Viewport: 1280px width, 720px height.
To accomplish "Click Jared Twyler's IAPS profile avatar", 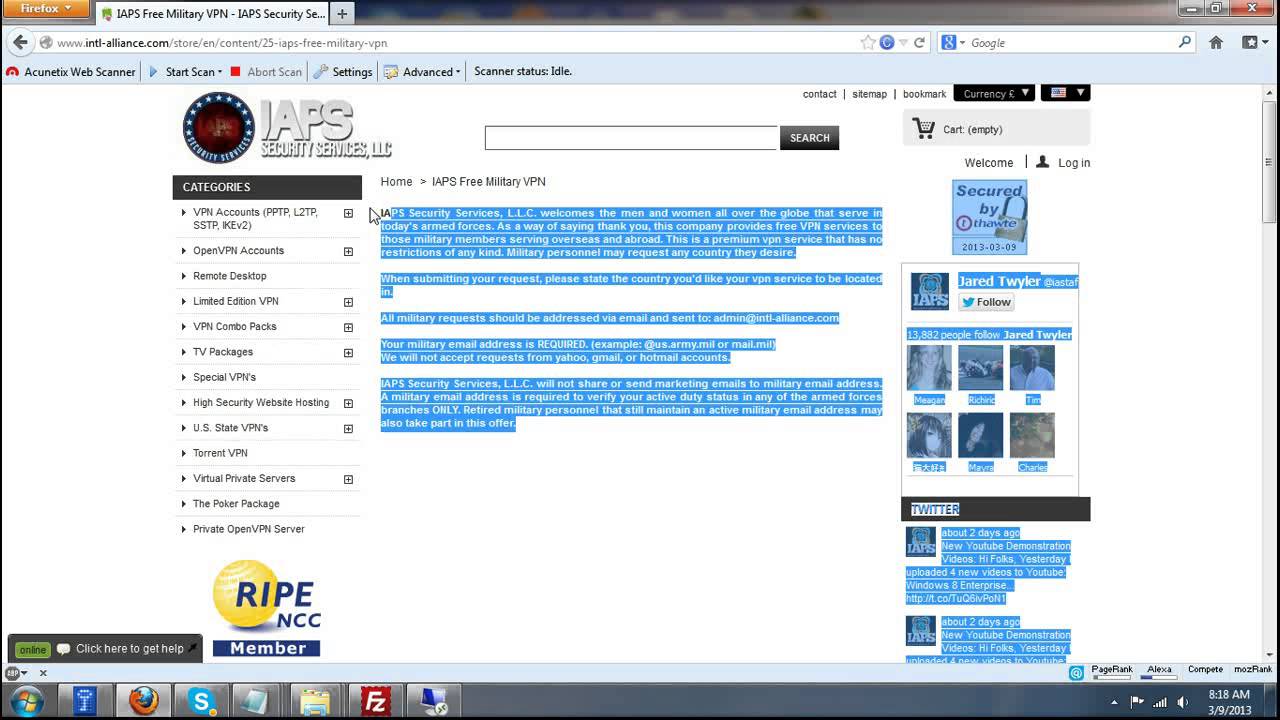I will (929, 291).
